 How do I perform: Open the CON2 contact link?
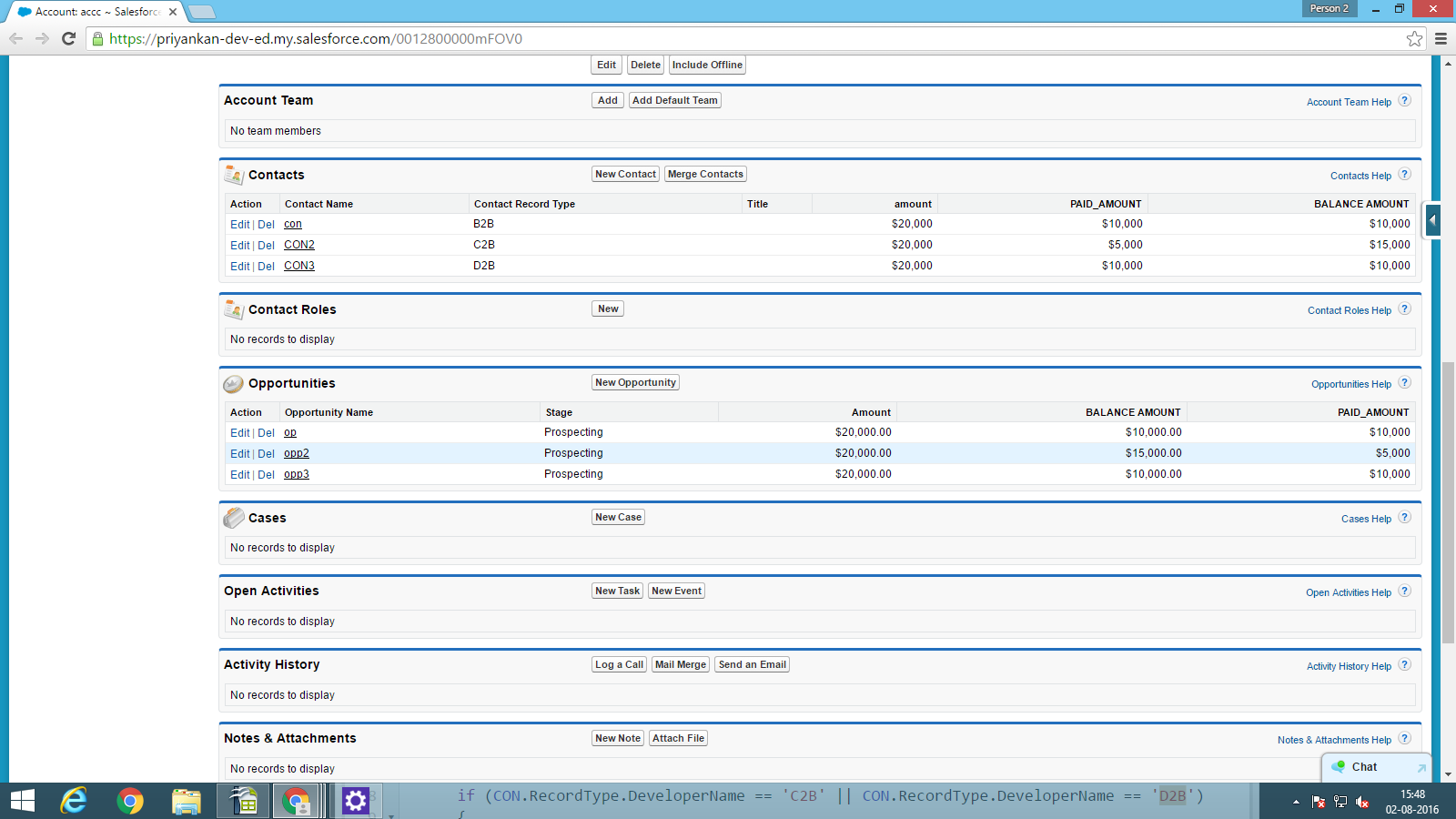[x=298, y=245]
